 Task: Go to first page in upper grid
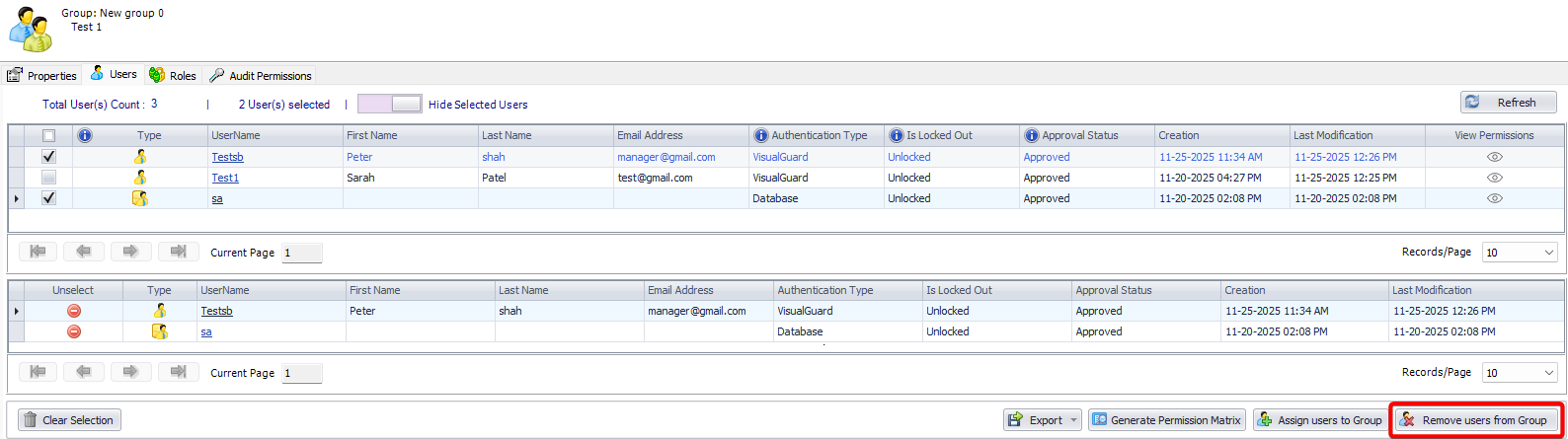[38, 252]
